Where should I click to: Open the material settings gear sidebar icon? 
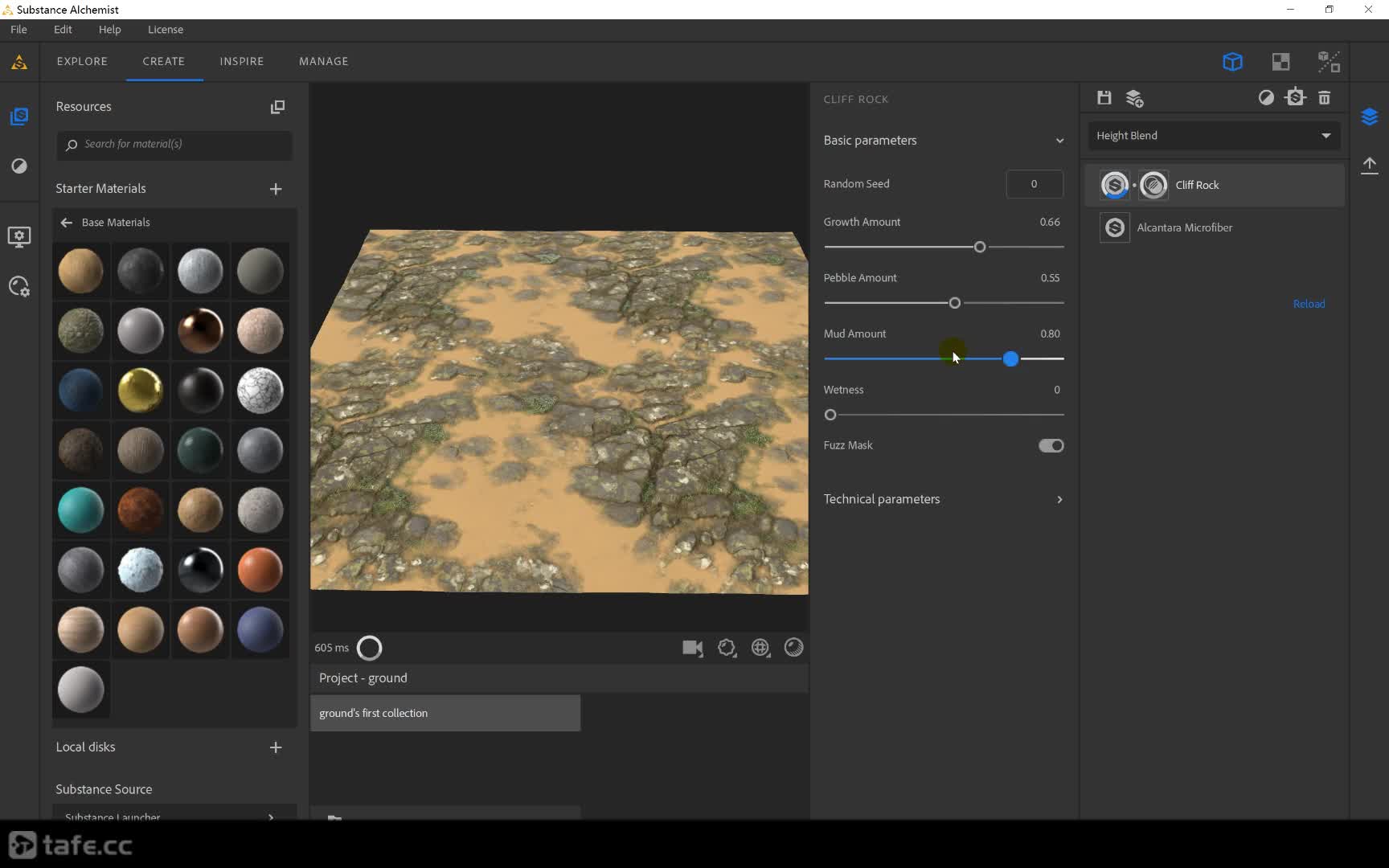[19, 287]
